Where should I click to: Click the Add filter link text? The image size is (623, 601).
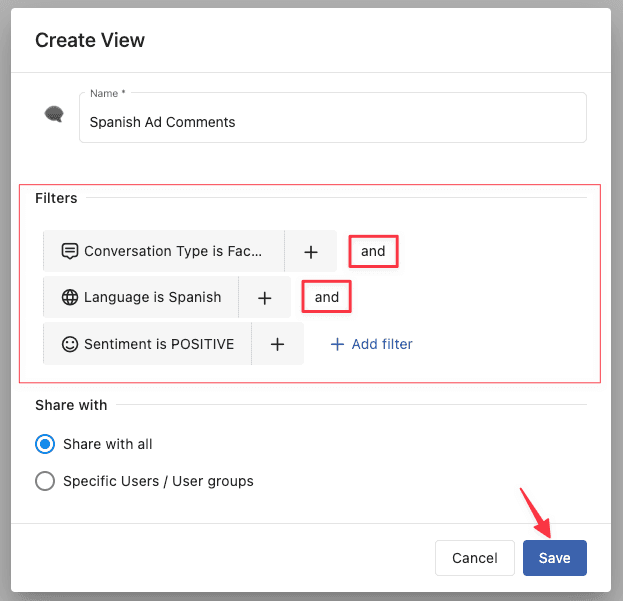coord(382,344)
